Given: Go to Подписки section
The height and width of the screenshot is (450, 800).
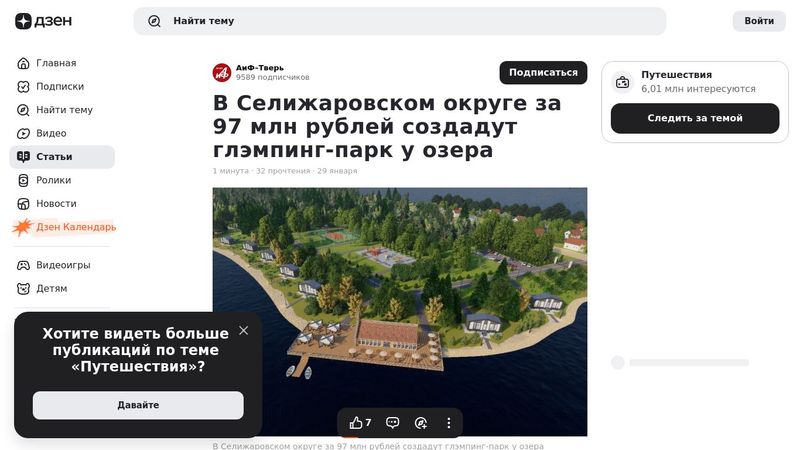Looking at the screenshot, I should point(60,86).
